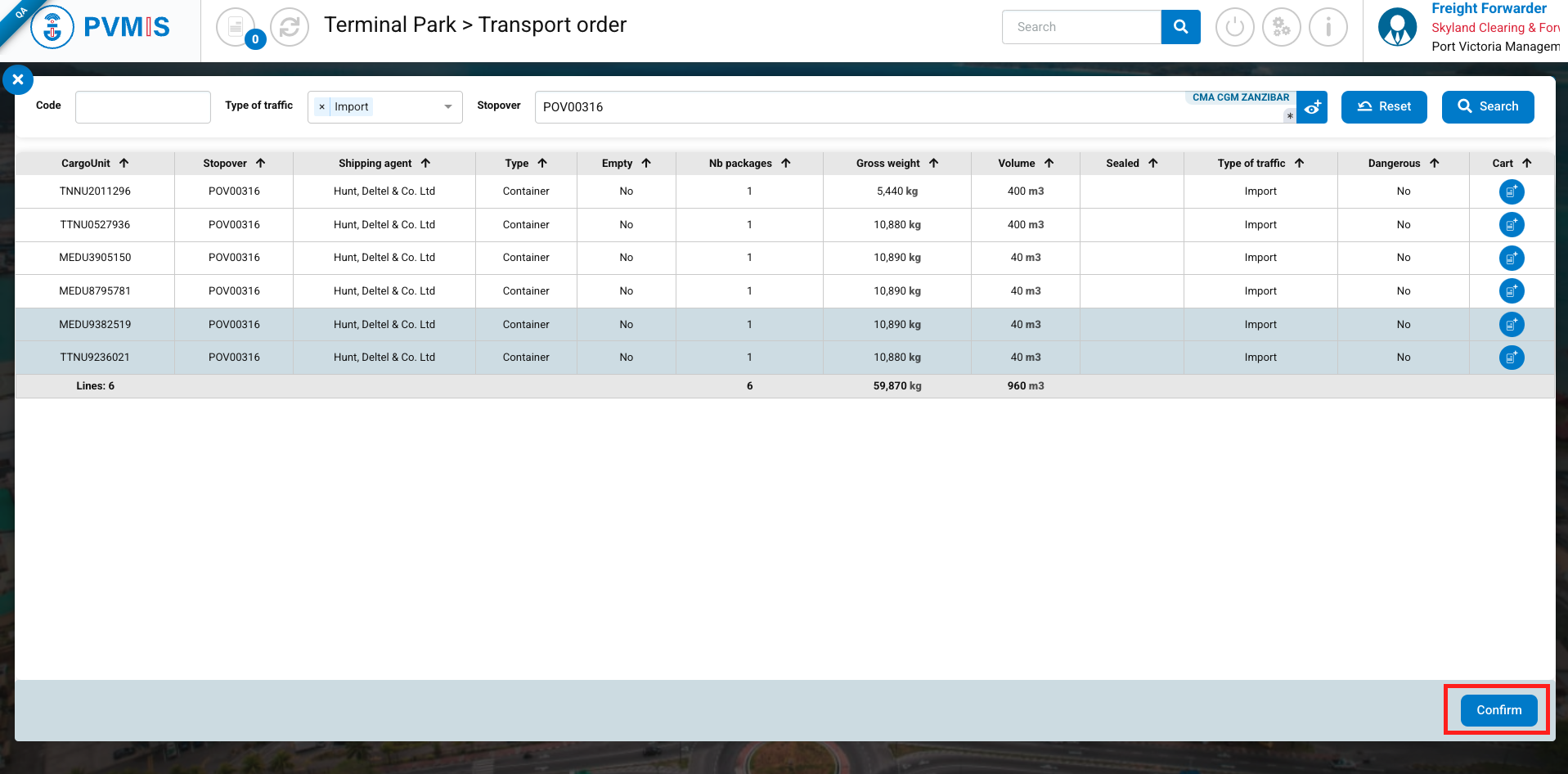Add container MEDU9382519 to cart
Screen dimensions: 1568x774
point(1511,325)
